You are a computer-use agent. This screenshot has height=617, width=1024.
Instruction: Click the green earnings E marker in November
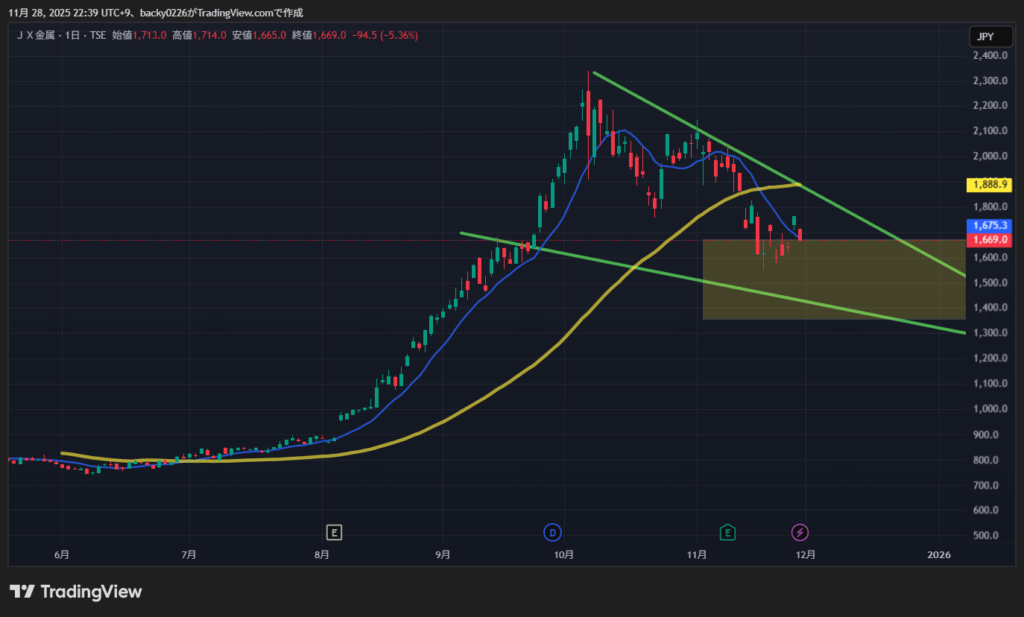(728, 531)
